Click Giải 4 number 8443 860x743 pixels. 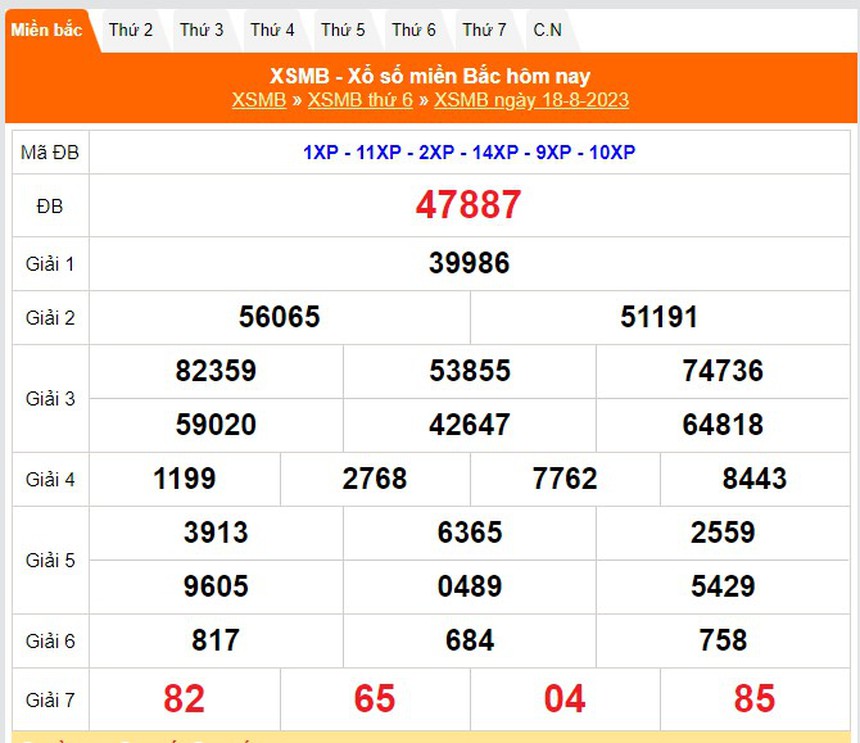click(x=756, y=479)
